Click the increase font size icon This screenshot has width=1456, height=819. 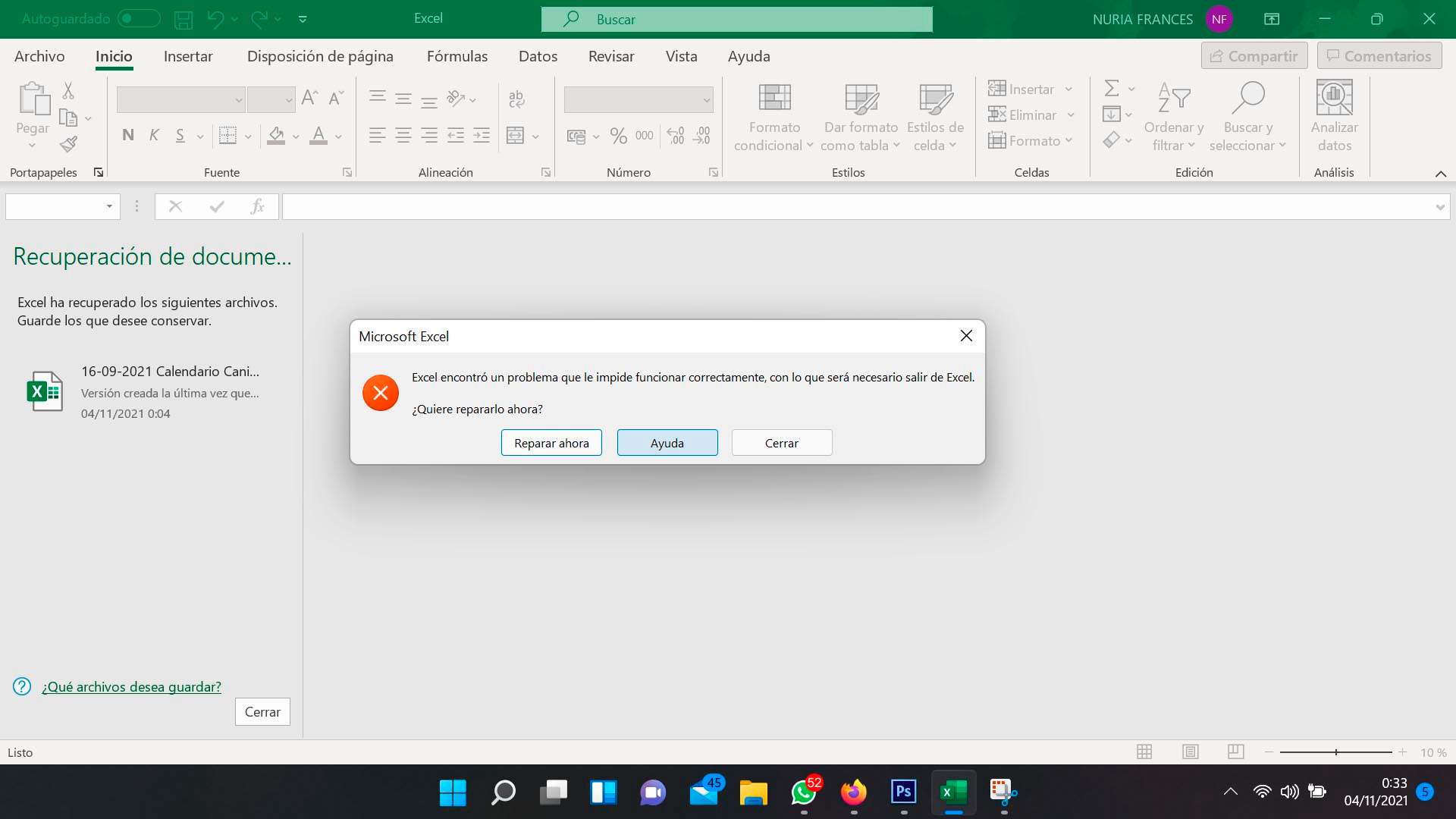click(x=309, y=97)
